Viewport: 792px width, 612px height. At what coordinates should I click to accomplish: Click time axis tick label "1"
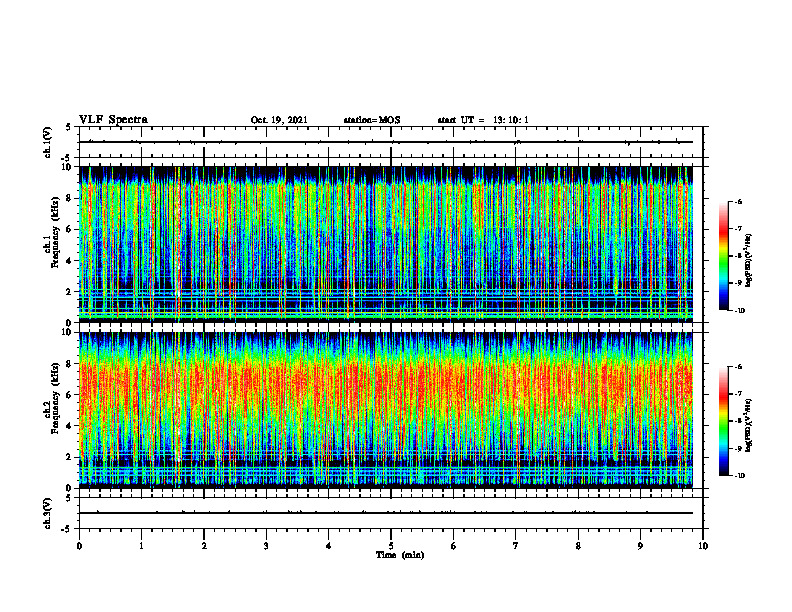click(141, 546)
